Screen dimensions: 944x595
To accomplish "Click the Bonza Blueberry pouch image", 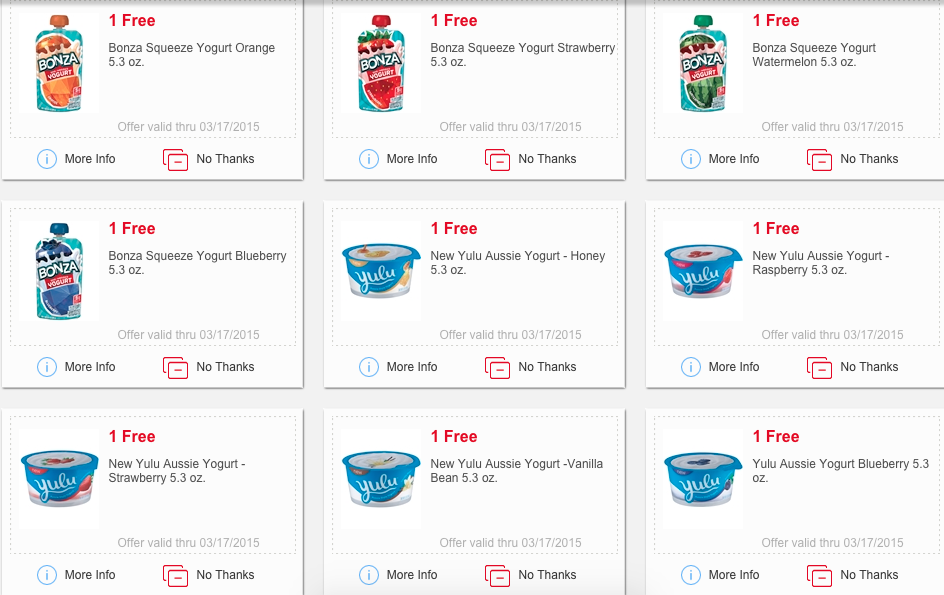I will pos(58,271).
